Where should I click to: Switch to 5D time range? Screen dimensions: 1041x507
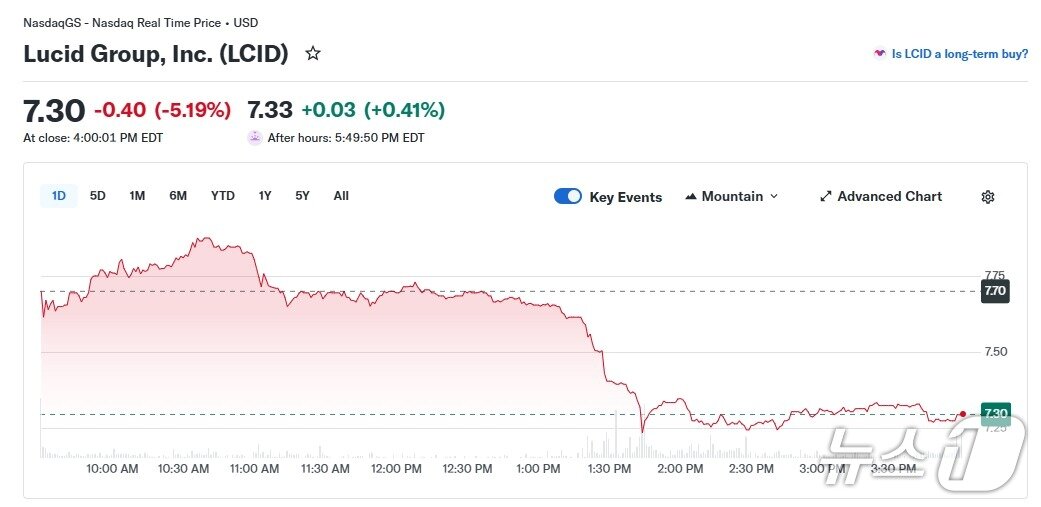pos(97,196)
